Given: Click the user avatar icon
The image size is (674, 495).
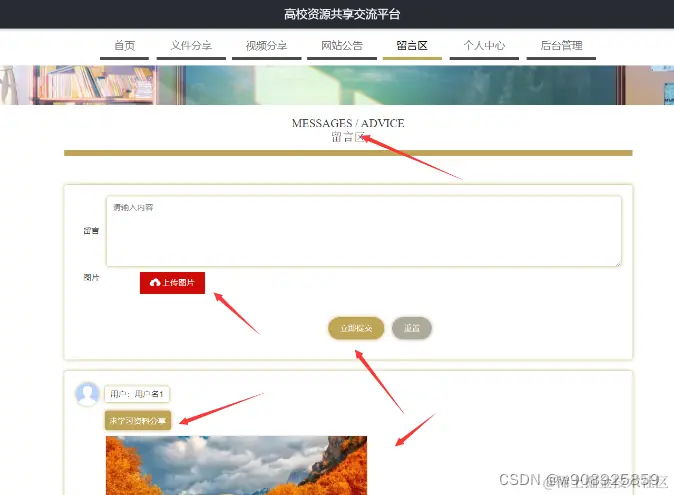Looking at the screenshot, I should (x=87, y=394).
